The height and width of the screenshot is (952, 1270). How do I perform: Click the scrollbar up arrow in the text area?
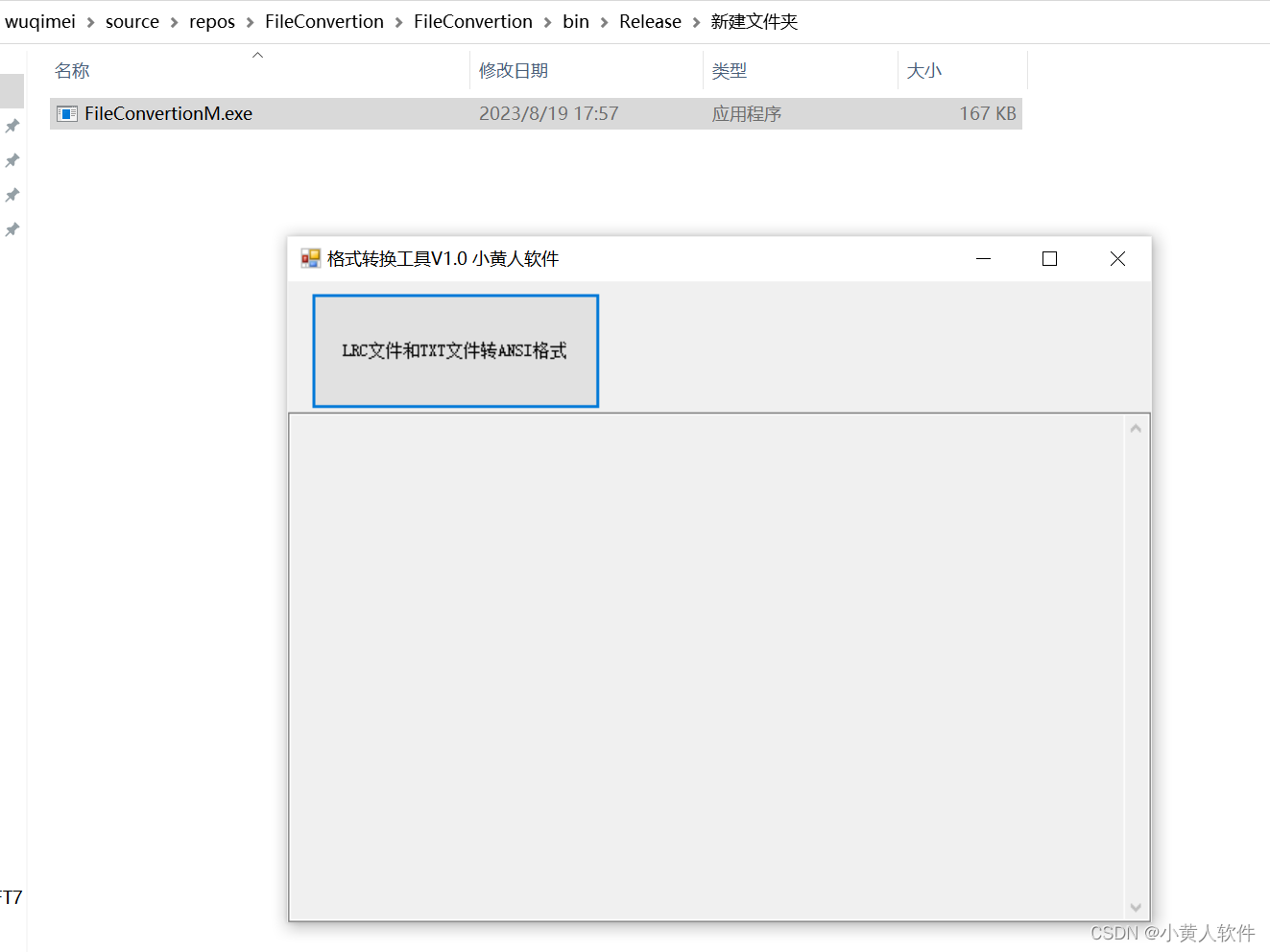coord(1136,427)
